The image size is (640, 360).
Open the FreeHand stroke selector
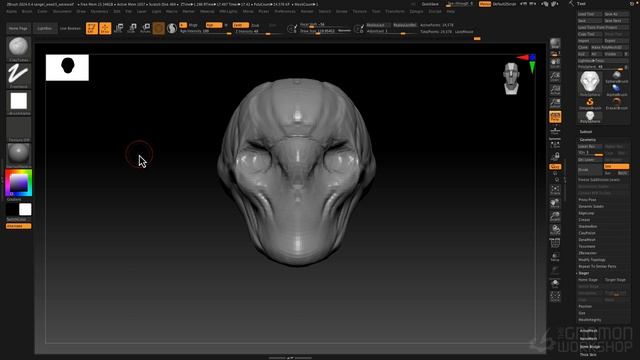click(18, 76)
